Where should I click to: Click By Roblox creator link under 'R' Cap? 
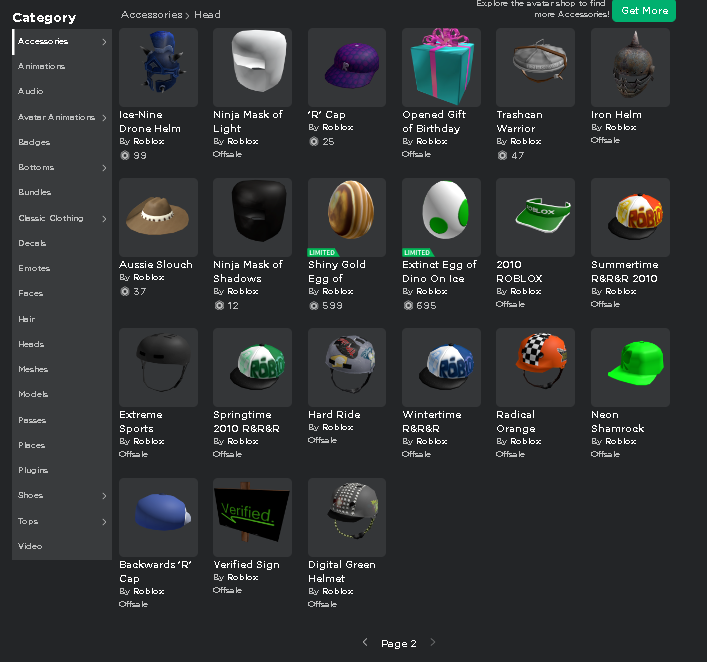coord(331,128)
